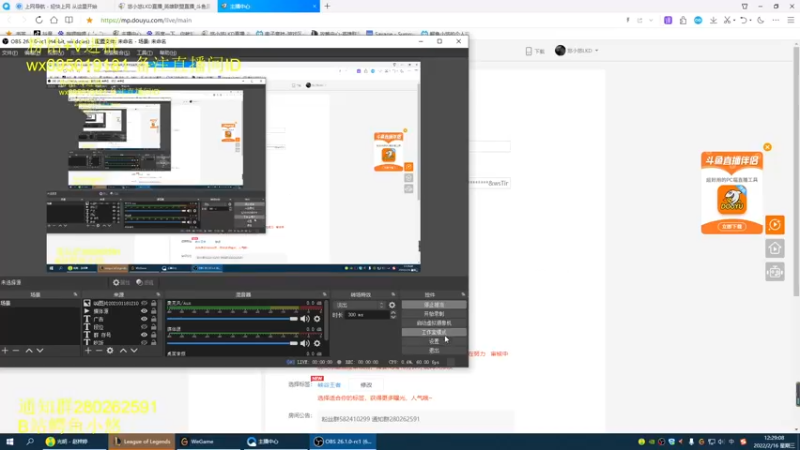This screenshot has height=450, width=800.
Task: Add a new scene in OBS scenes panel
Action: [x=5, y=351]
